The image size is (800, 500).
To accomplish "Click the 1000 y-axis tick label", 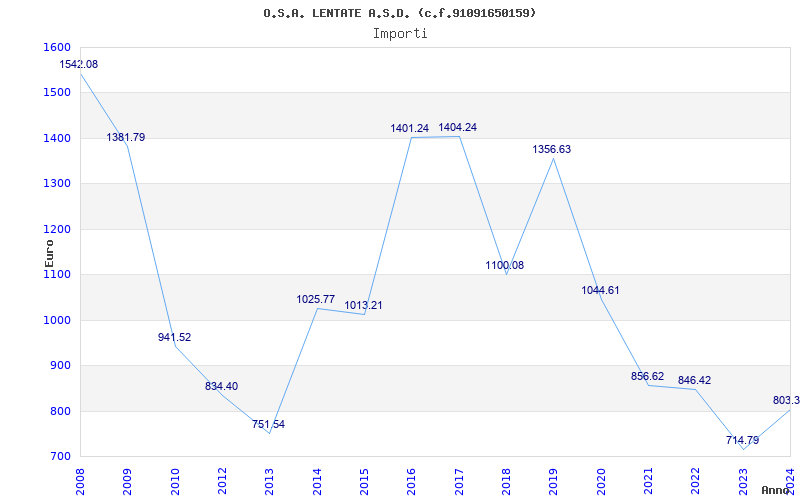I will pyautogui.click(x=56, y=320).
